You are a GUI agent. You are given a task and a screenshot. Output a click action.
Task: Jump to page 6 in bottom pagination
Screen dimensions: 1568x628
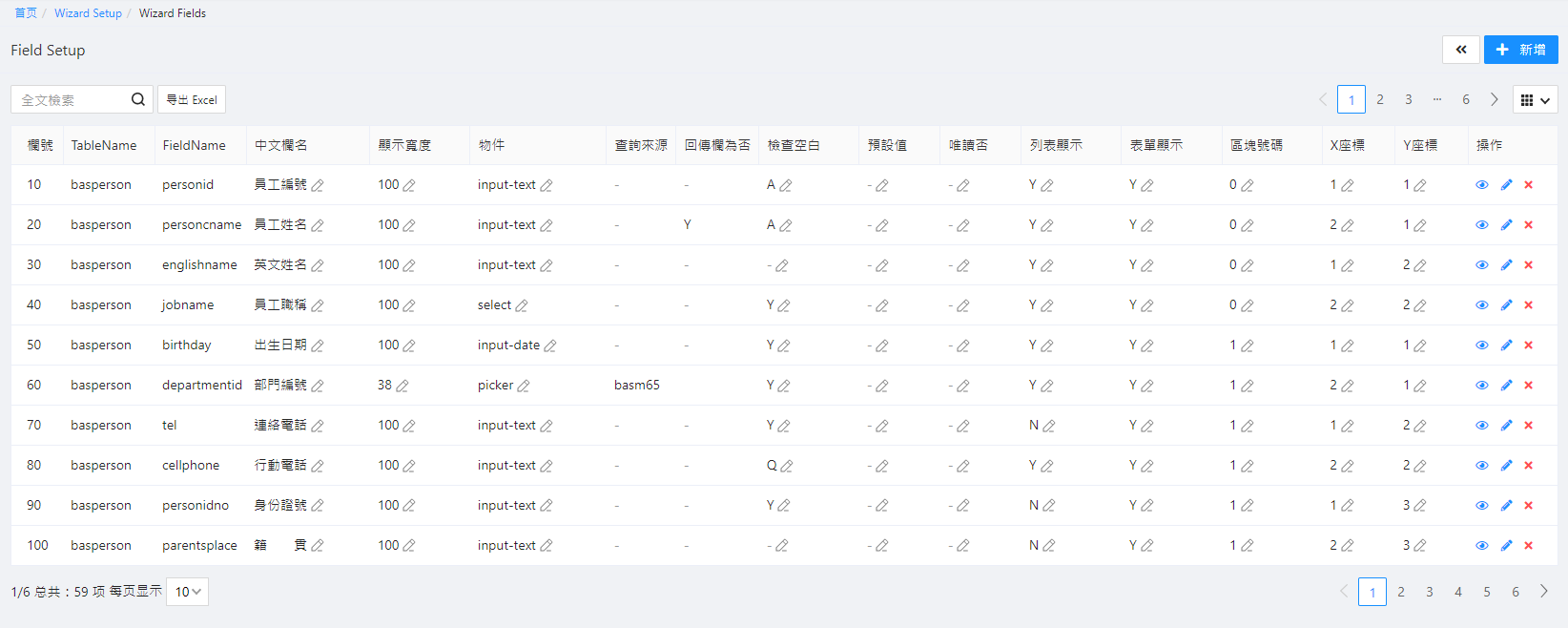click(1515, 592)
